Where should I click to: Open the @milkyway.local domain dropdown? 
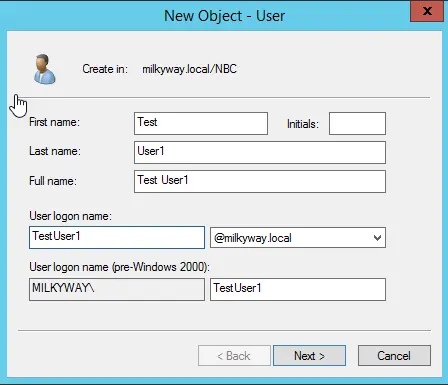click(x=298, y=238)
